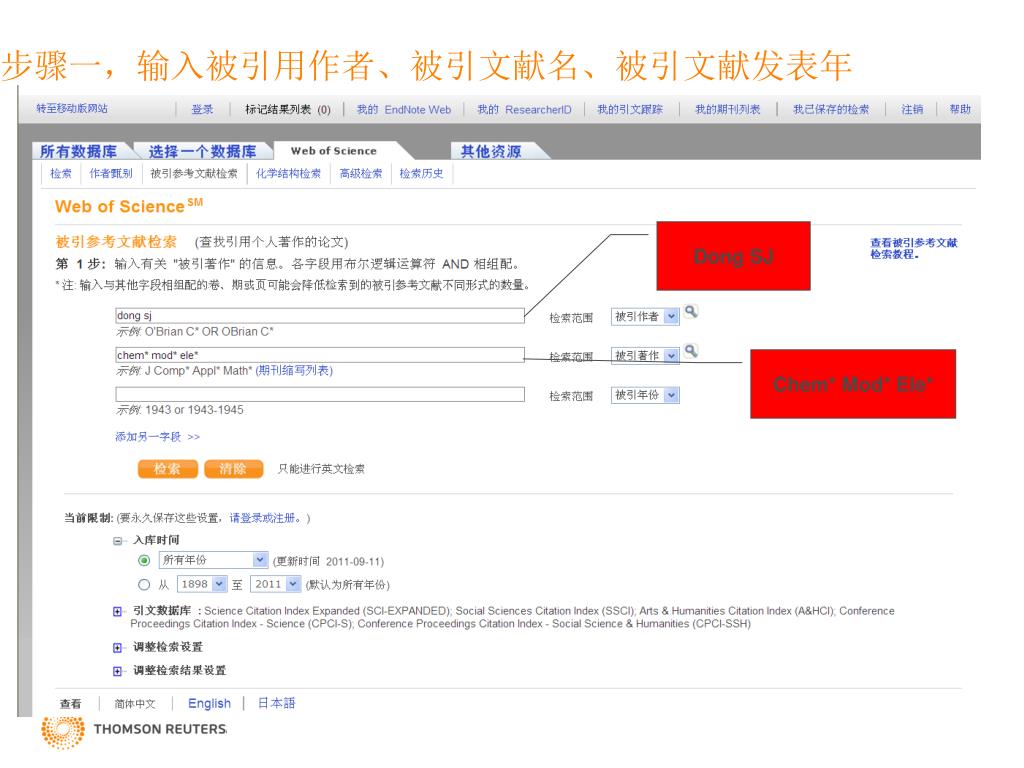Image resolution: width=1024 pixels, height=768 pixels.
Task: Open the 高级检索 sub-tab
Action: [x=361, y=174]
